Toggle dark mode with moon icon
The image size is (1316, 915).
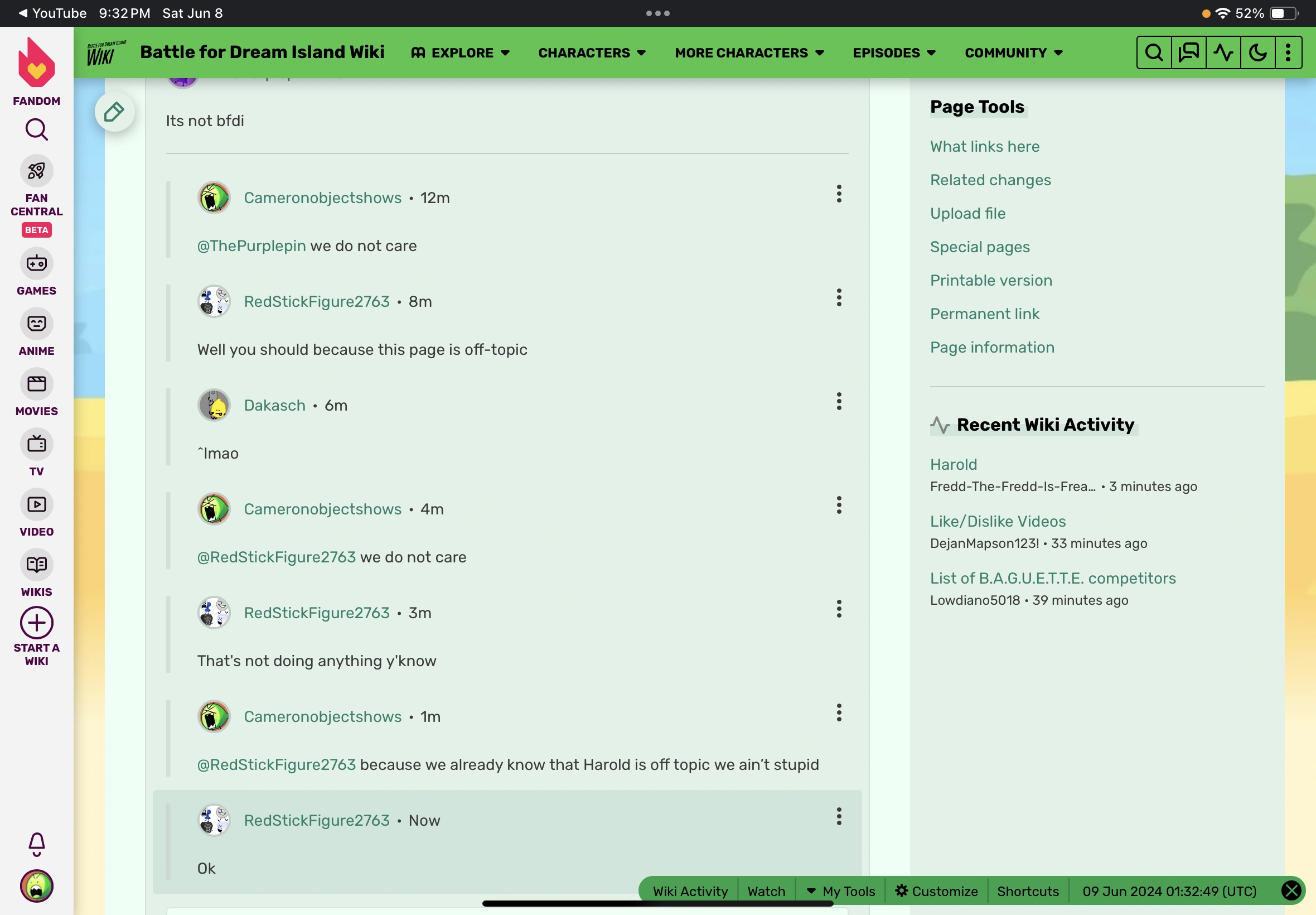(1257, 53)
